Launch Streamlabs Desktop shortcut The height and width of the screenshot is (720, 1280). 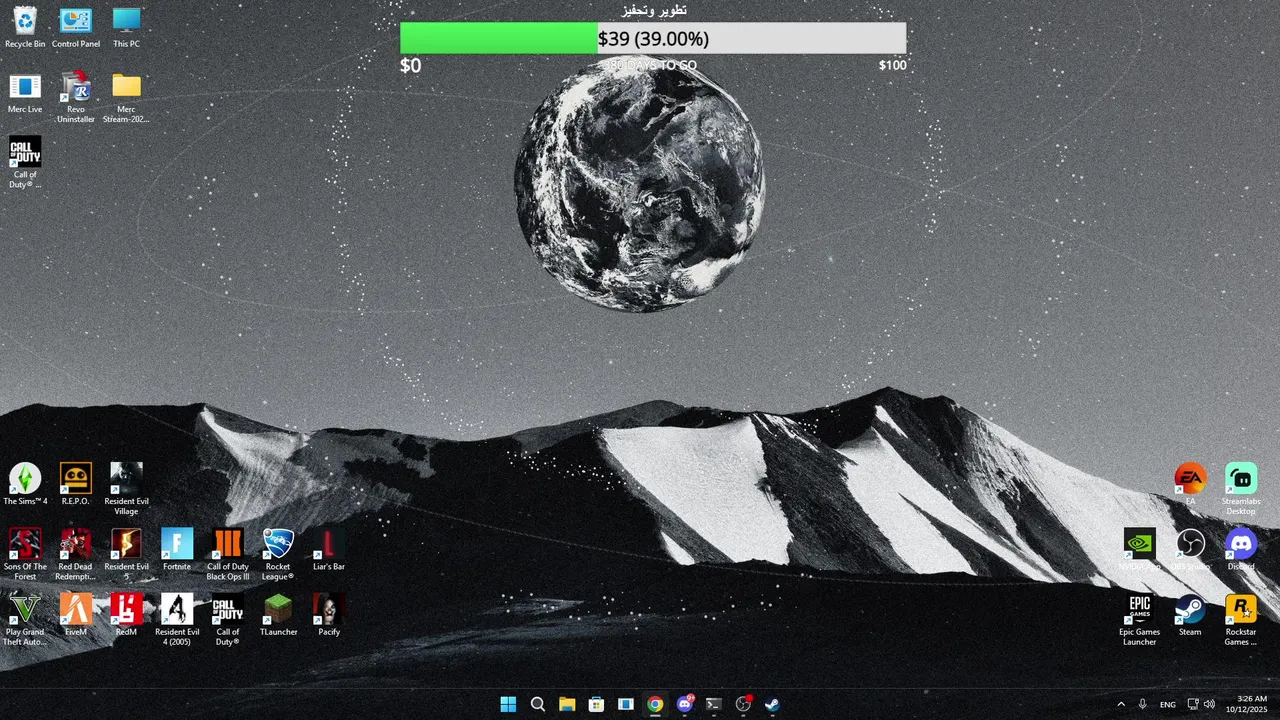1241,489
